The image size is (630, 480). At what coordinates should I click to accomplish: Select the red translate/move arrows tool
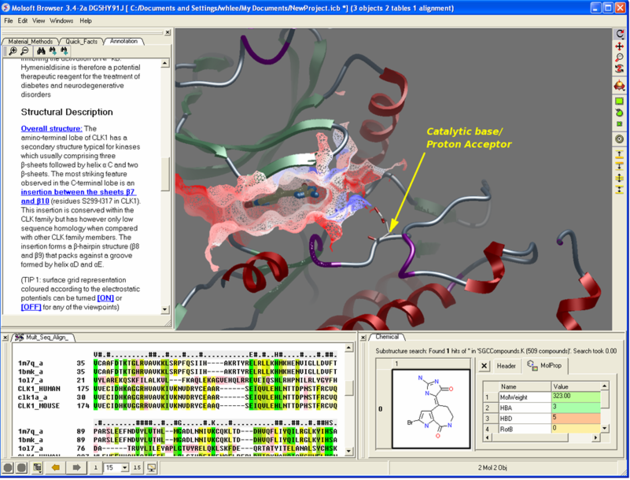pyautogui.click(x=620, y=46)
